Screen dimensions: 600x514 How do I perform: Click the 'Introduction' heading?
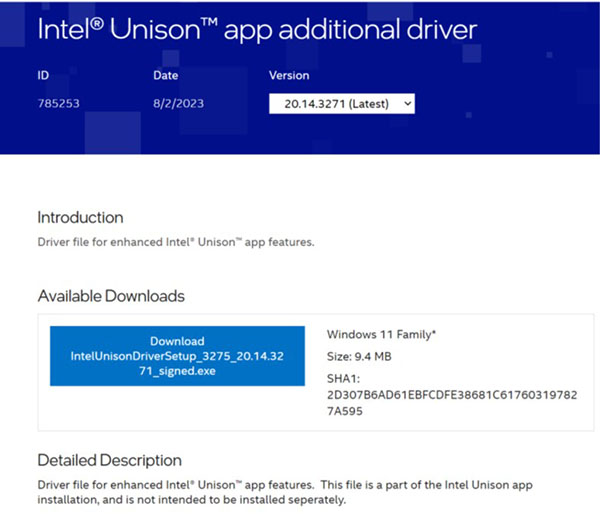click(80, 217)
